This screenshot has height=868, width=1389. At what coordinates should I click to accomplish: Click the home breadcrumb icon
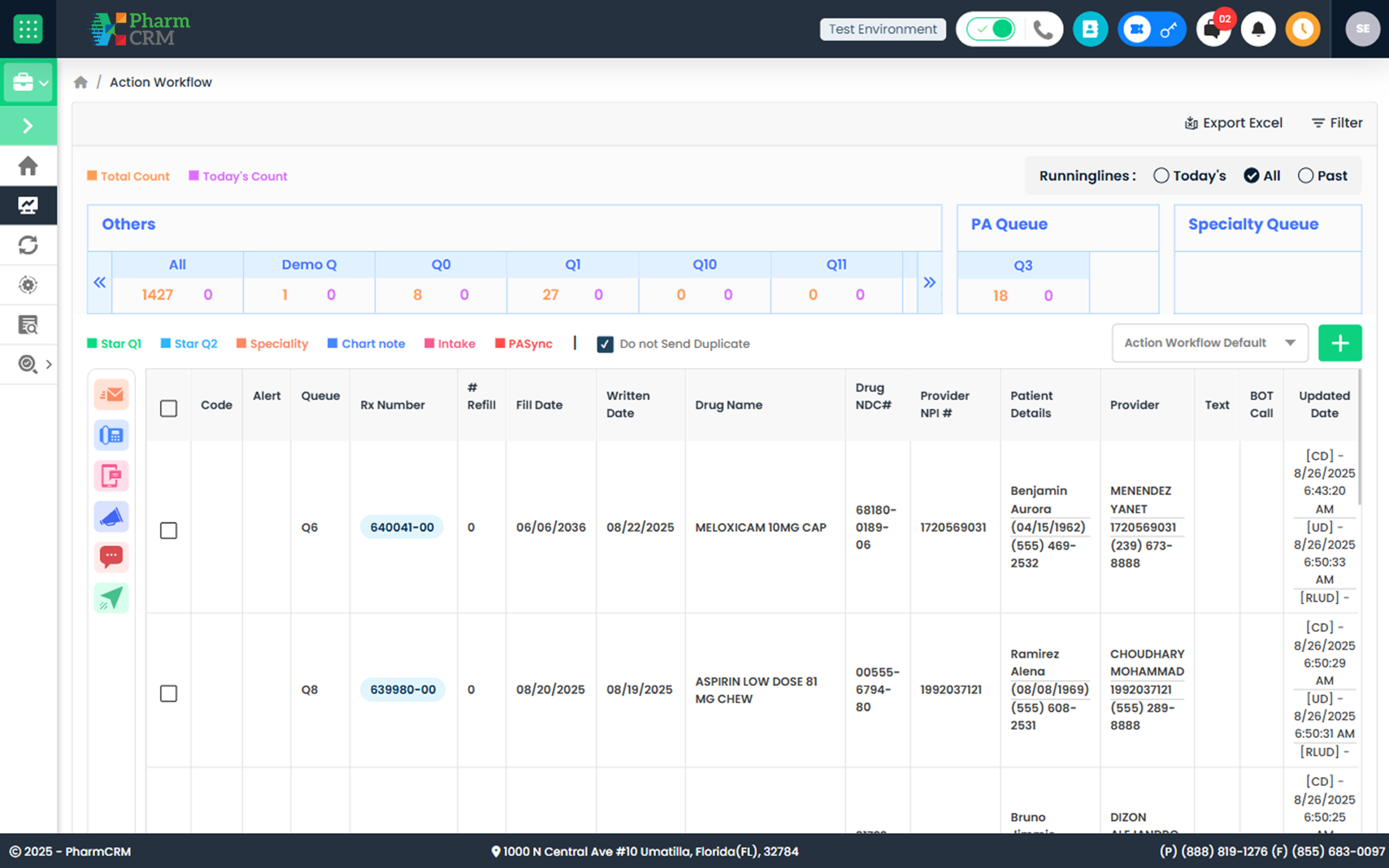pyautogui.click(x=80, y=82)
